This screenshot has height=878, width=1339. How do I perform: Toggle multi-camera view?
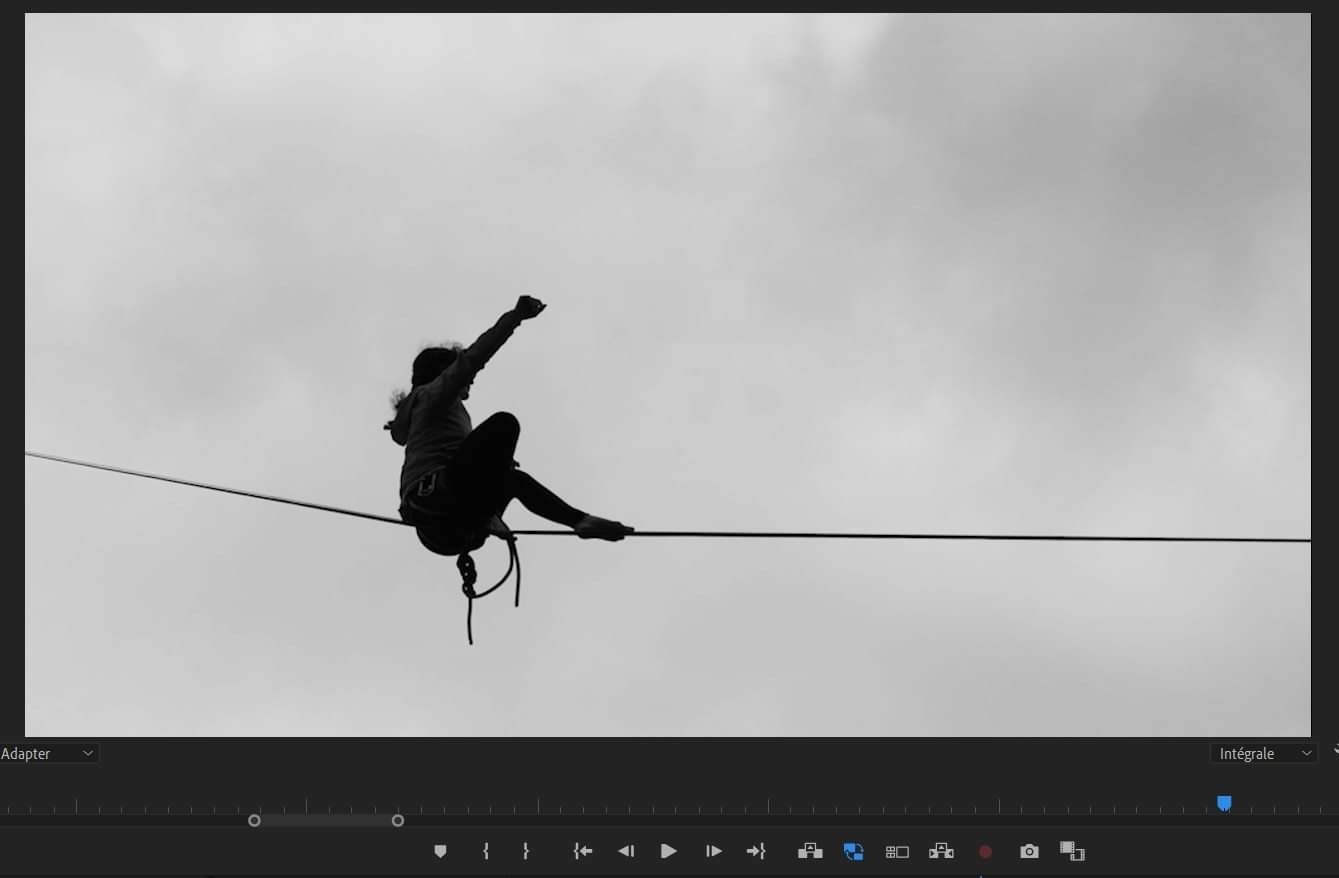tap(897, 852)
